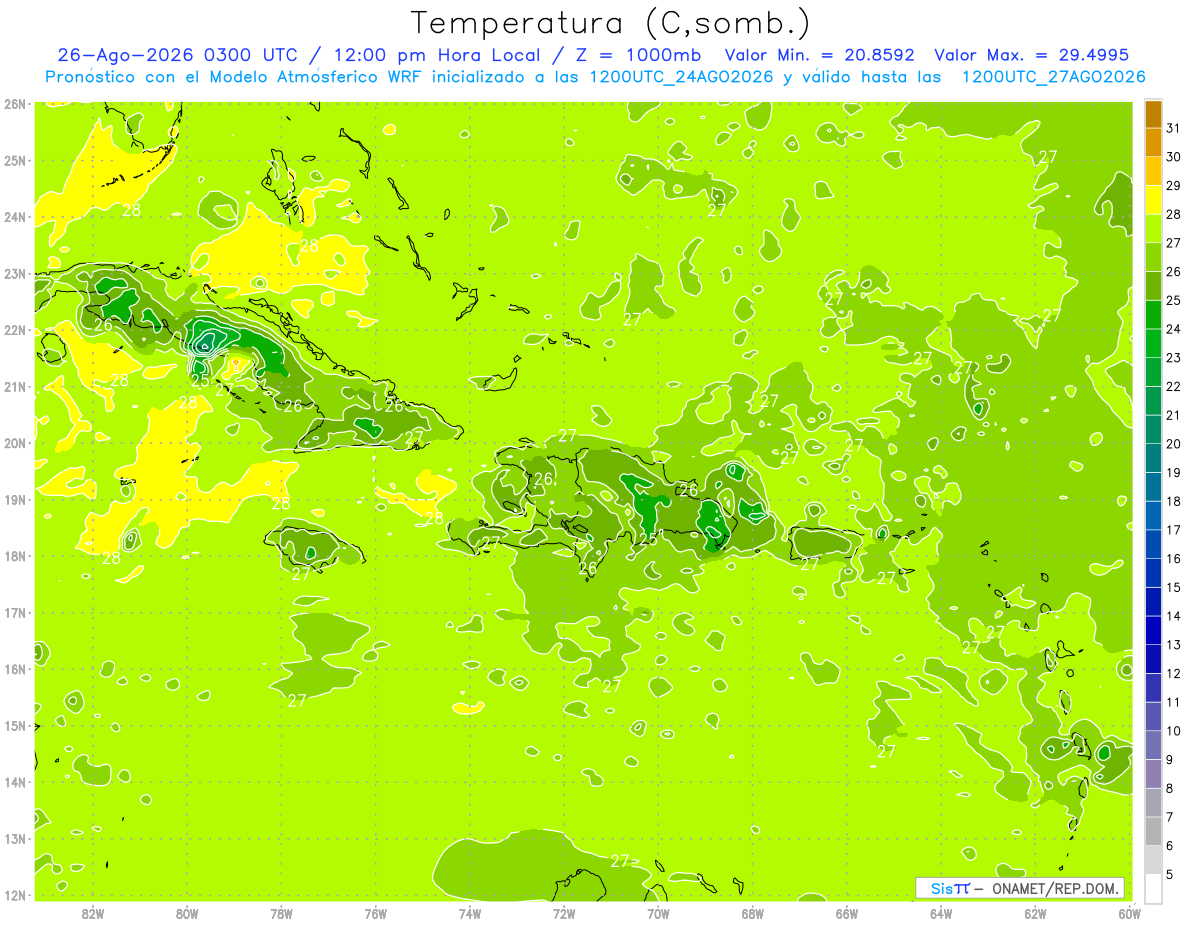This screenshot has width=1200, height=927.
Task: Select the 'Valor Max. = 29.4995' text
Action: [x=1032, y=55]
